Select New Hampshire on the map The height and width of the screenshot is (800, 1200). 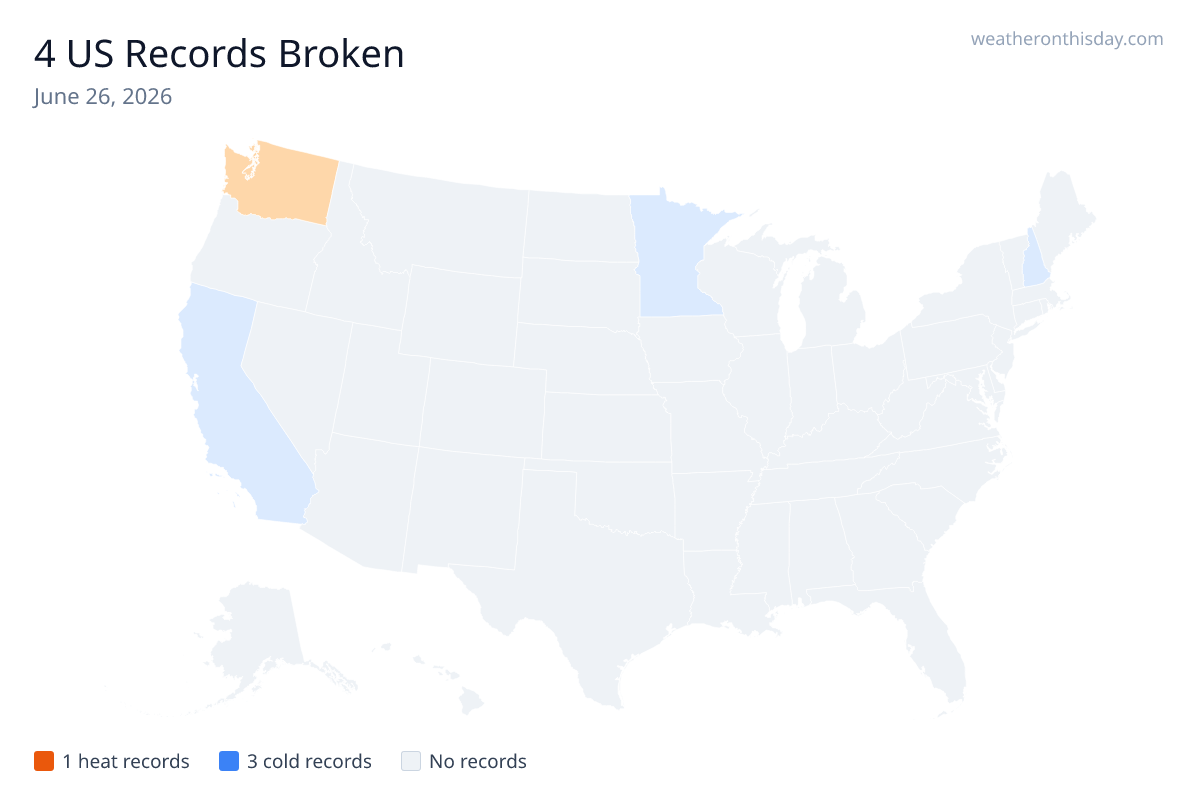pyautogui.click(x=1036, y=258)
